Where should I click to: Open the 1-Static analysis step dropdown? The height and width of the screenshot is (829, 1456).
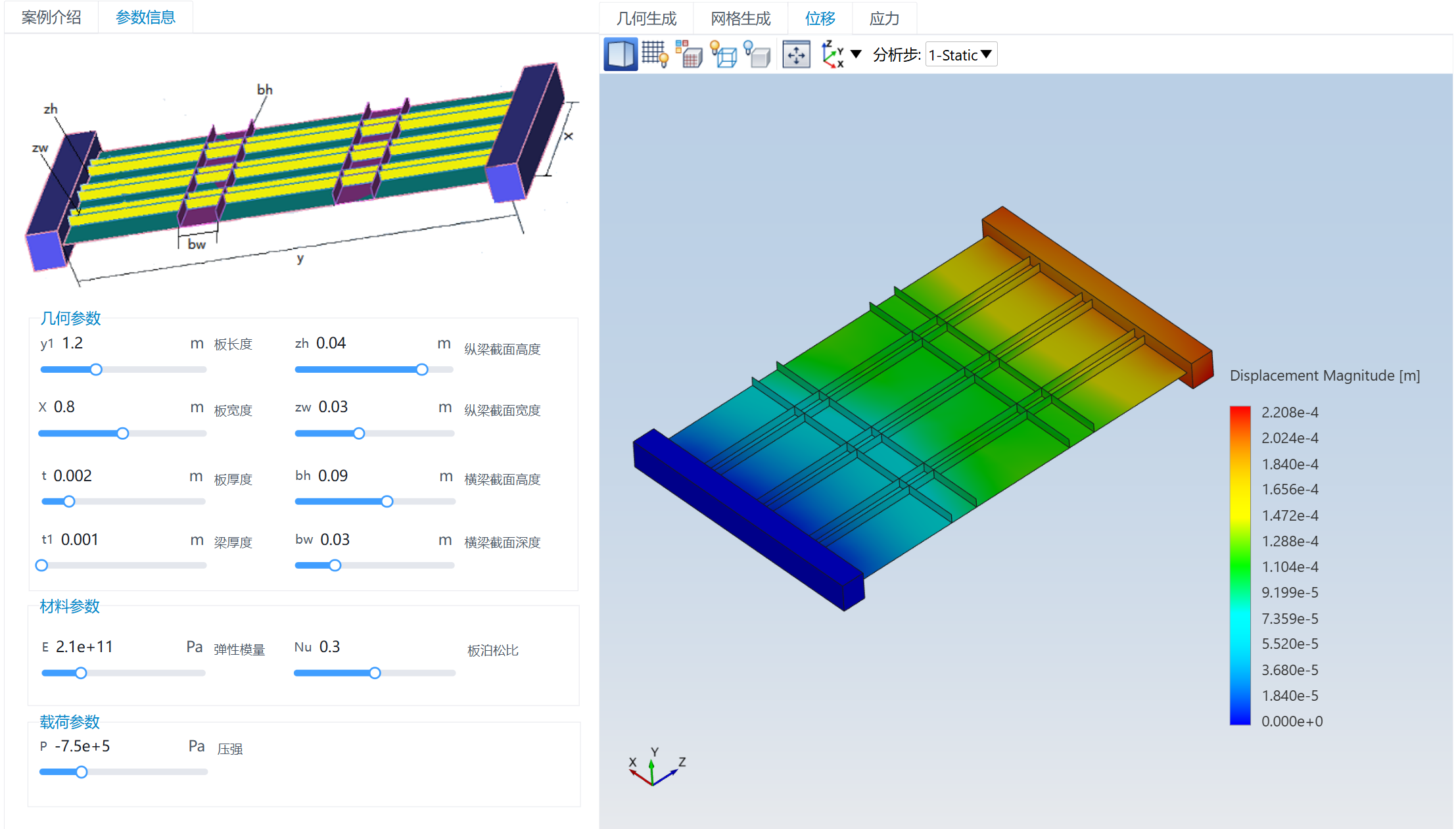click(x=960, y=55)
